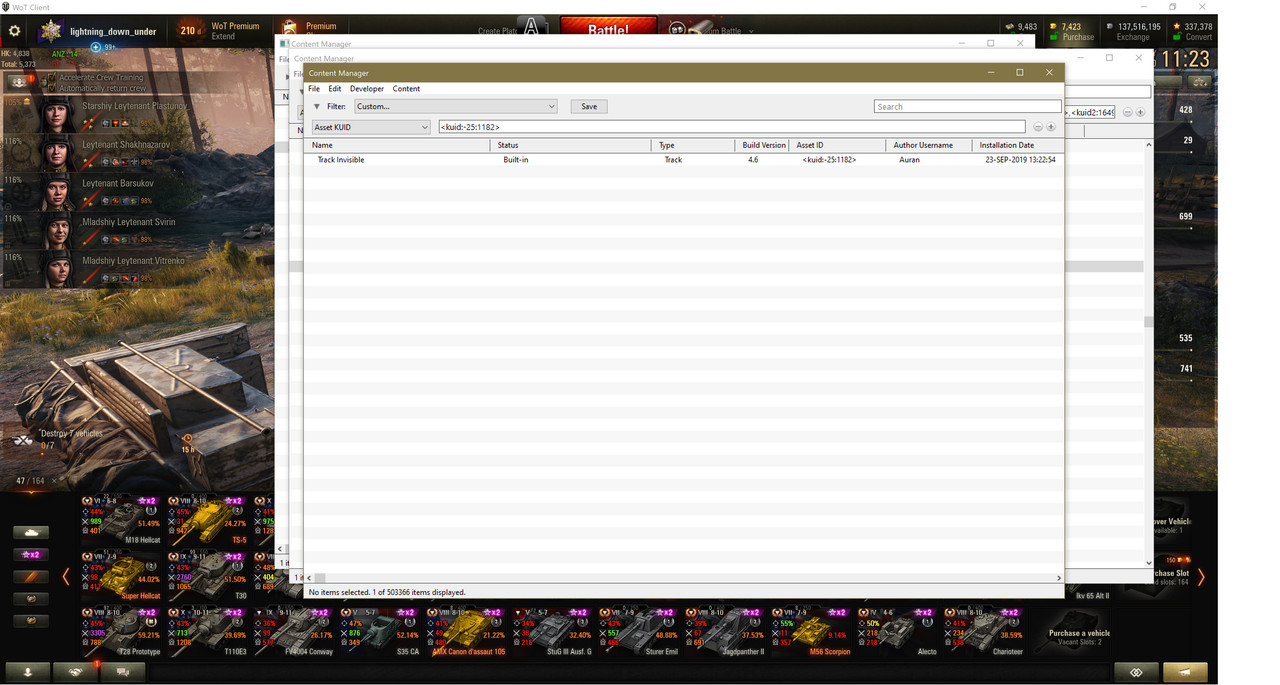Screen dimensions: 1280x685
Task: Click the kuid:-25:1182 filter value field
Action: [731, 127]
